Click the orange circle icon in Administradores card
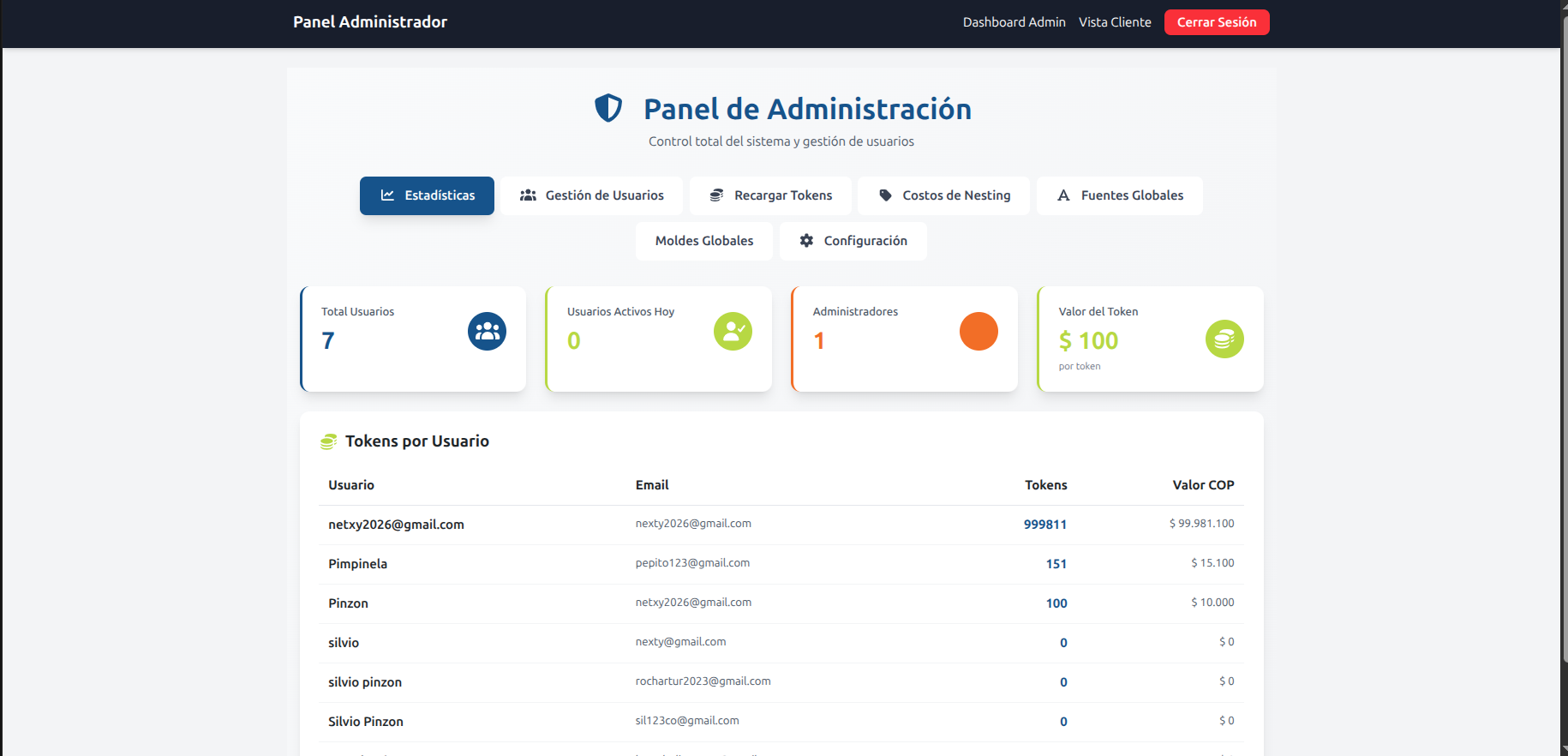Viewport: 1568px width, 756px height. click(x=979, y=331)
